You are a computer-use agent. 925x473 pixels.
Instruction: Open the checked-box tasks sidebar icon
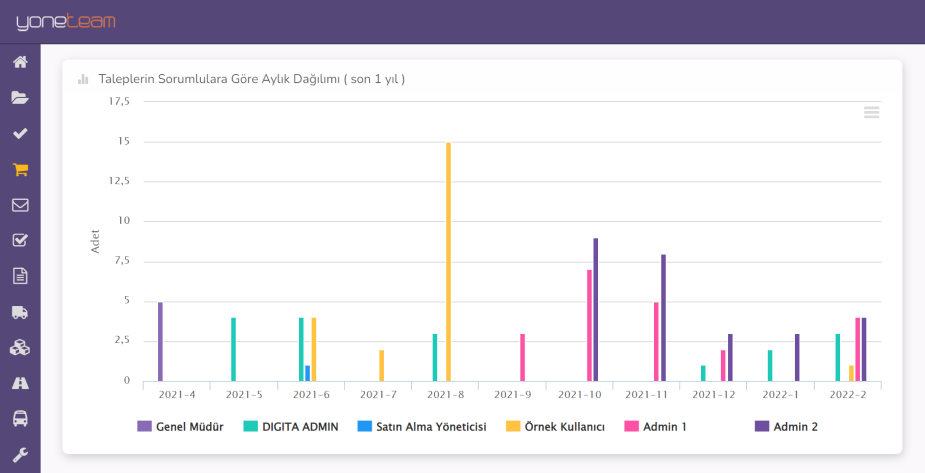click(20, 241)
